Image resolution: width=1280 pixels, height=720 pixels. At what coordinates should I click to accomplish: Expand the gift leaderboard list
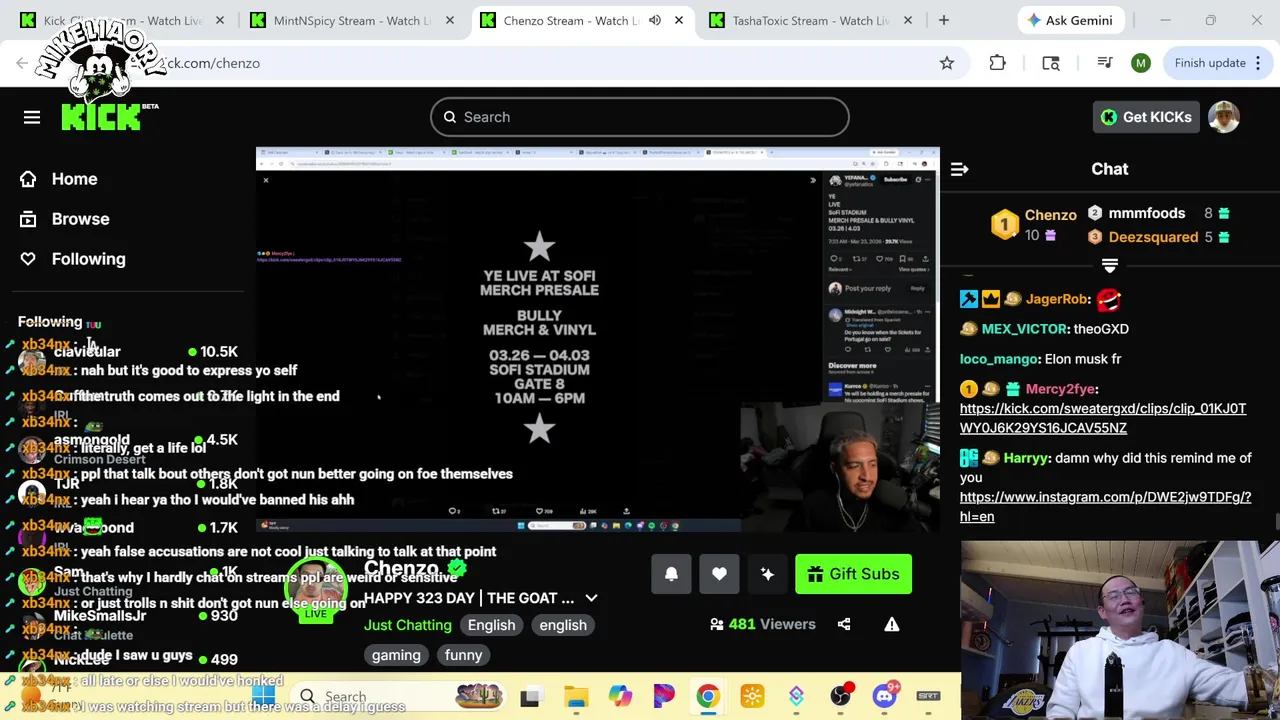pyautogui.click(x=1109, y=265)
